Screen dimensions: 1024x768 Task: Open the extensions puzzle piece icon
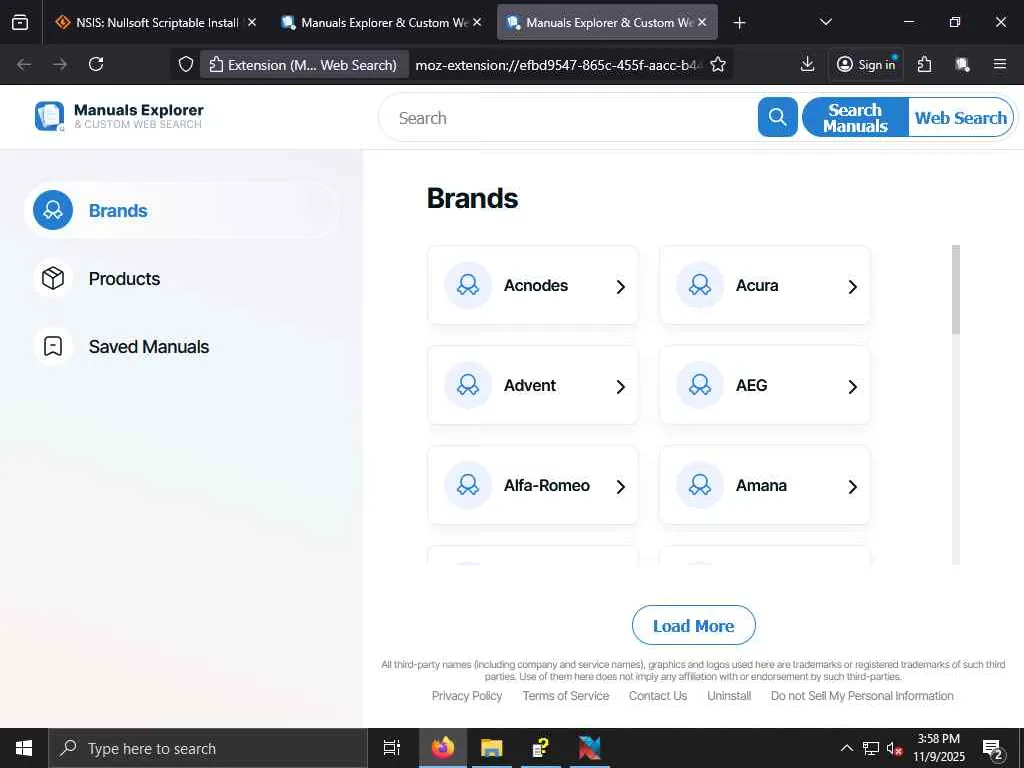924,64
